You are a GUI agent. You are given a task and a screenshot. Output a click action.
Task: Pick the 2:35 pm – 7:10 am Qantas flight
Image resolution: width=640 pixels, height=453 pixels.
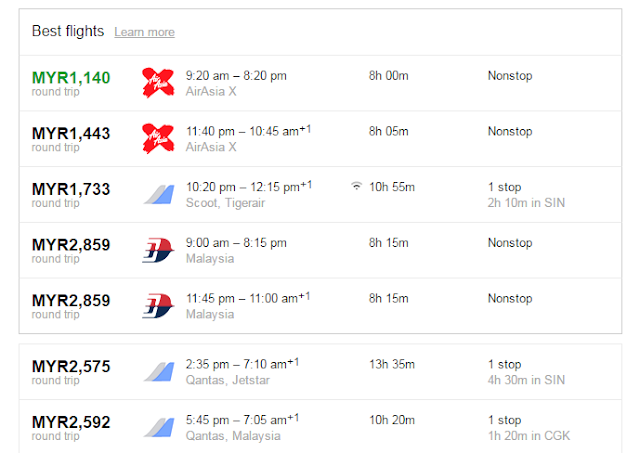click(243, 365)
